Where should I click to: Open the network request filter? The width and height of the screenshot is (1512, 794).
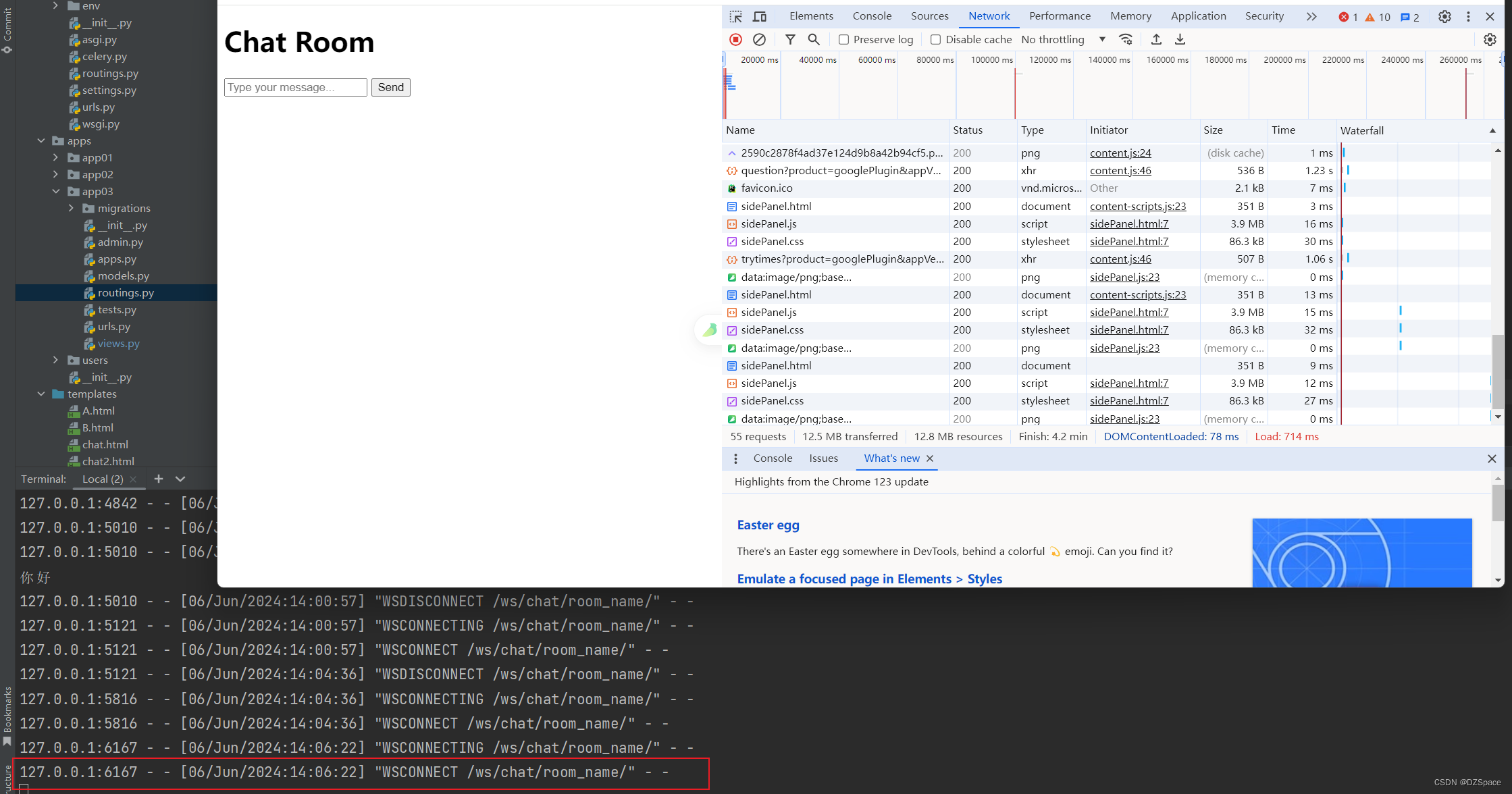coord(790,39)
